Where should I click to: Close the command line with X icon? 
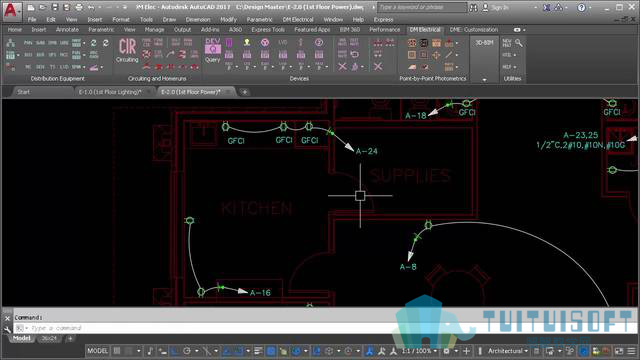(7, 318)
